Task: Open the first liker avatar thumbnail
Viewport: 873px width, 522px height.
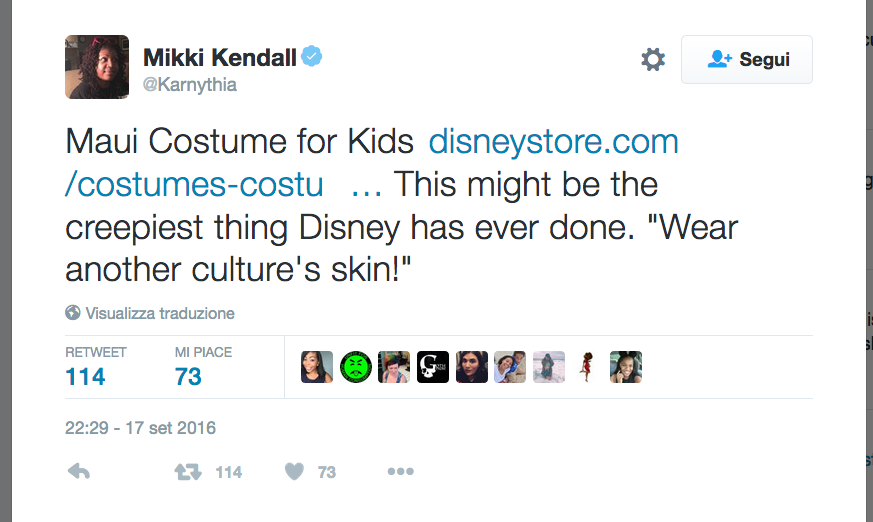Action: click(317, 367)
